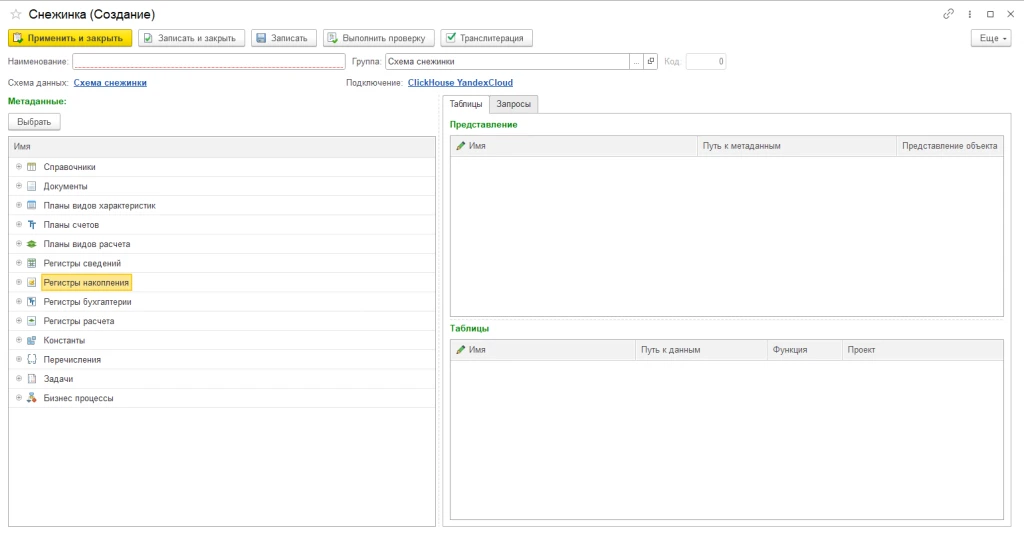Click the Регистры сведений icon
Screen dimensions: 1024x534
(x=31, y=263)
